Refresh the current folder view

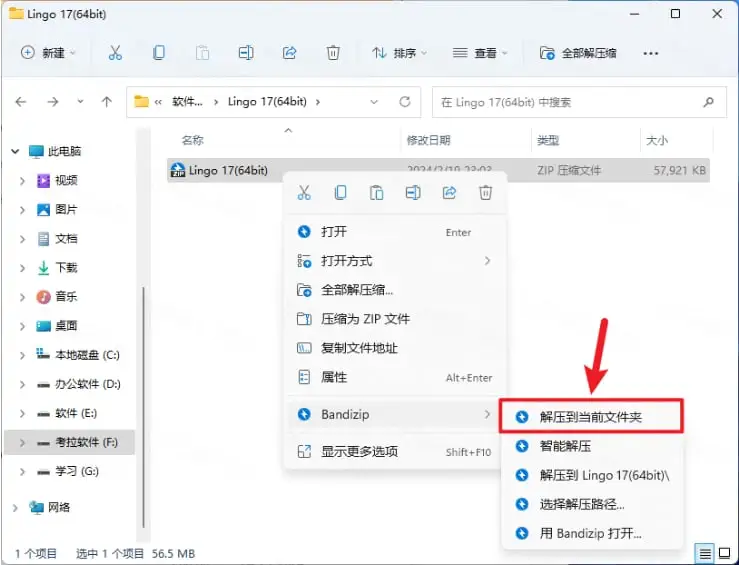click(404, 102)
